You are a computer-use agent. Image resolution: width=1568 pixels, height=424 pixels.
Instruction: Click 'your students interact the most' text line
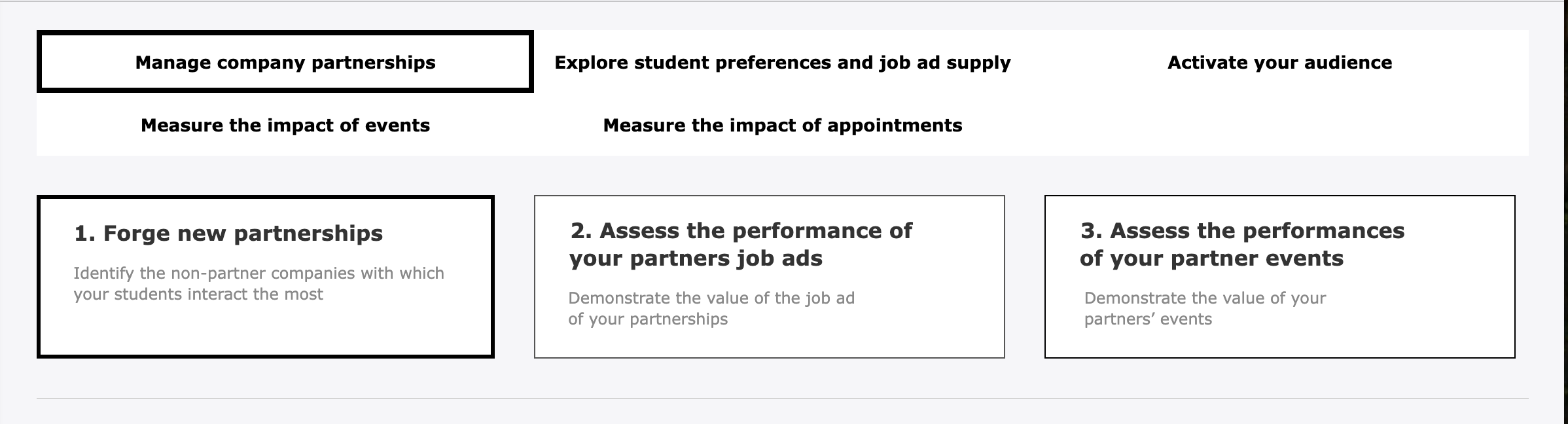[198, 294]
